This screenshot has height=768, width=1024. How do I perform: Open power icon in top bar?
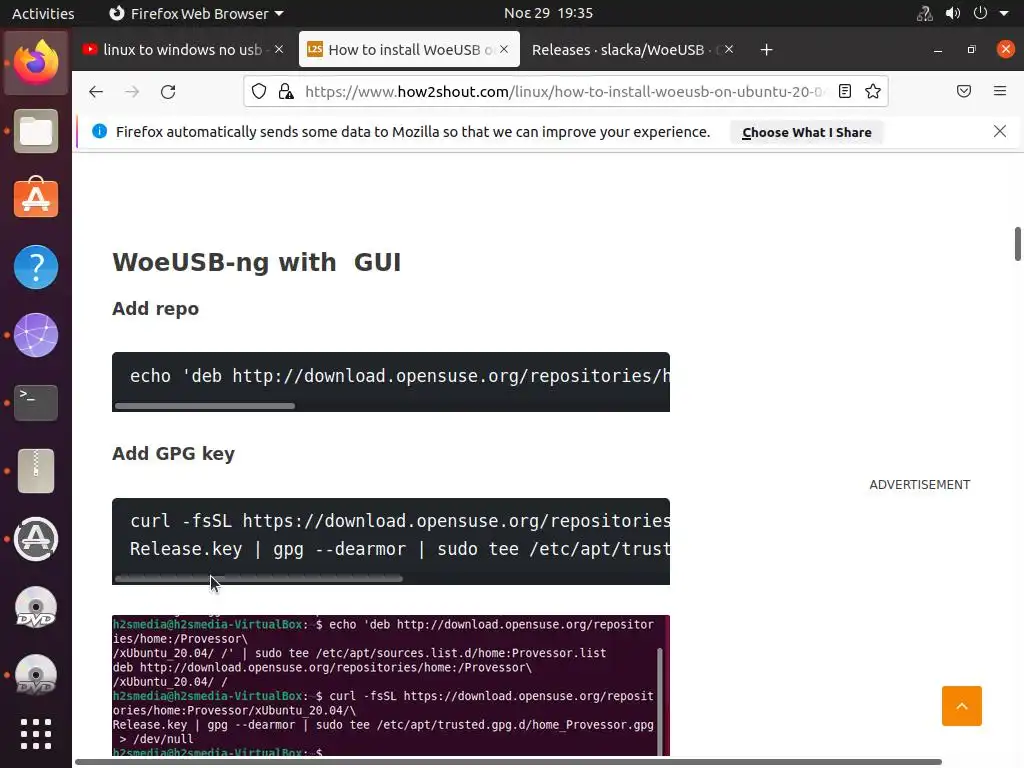(980, 13)
